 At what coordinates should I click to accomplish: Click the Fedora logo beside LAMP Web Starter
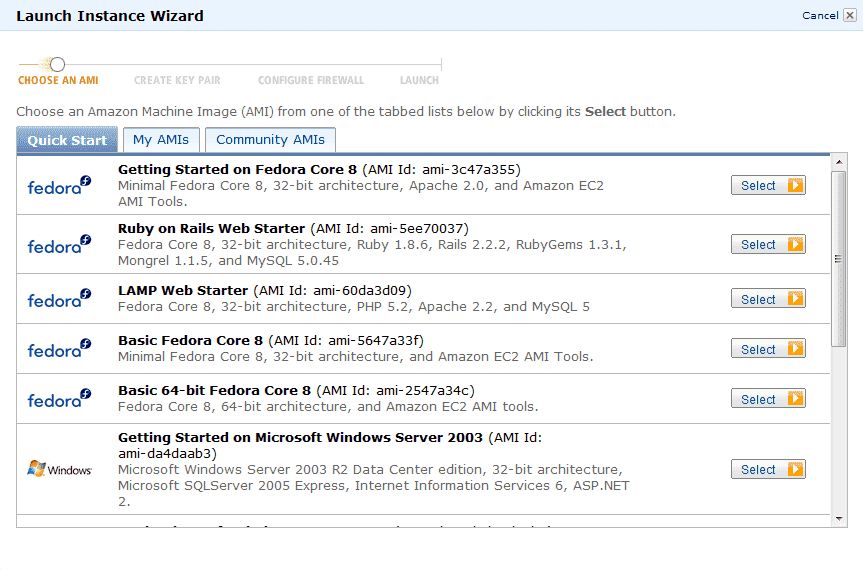[x=59, y=298]
